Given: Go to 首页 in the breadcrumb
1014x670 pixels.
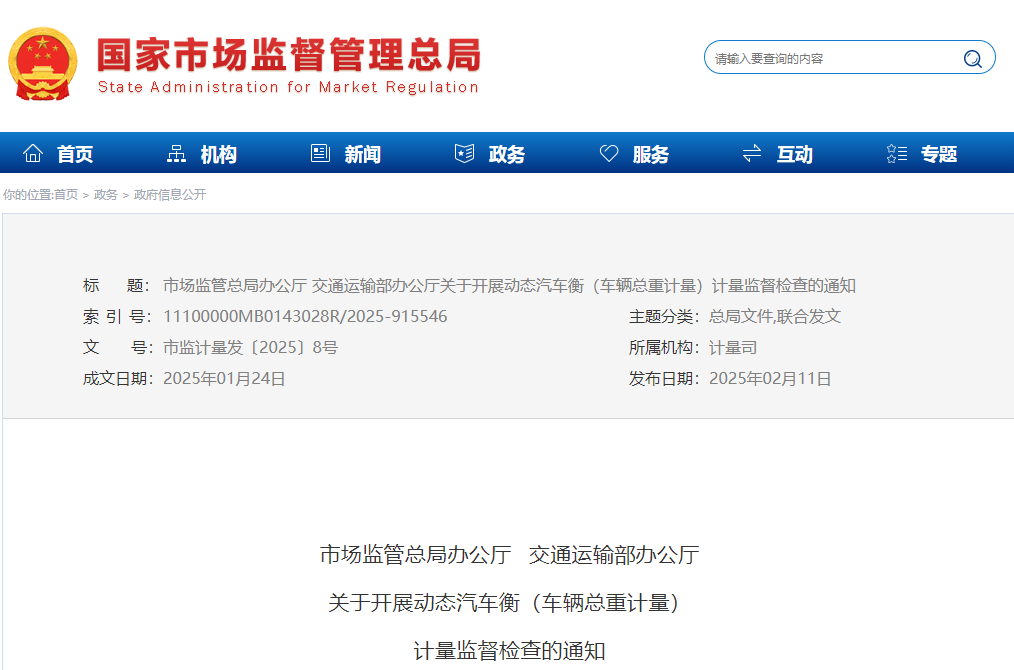Looking at the screenshot, I should click(x=65, y=195).
